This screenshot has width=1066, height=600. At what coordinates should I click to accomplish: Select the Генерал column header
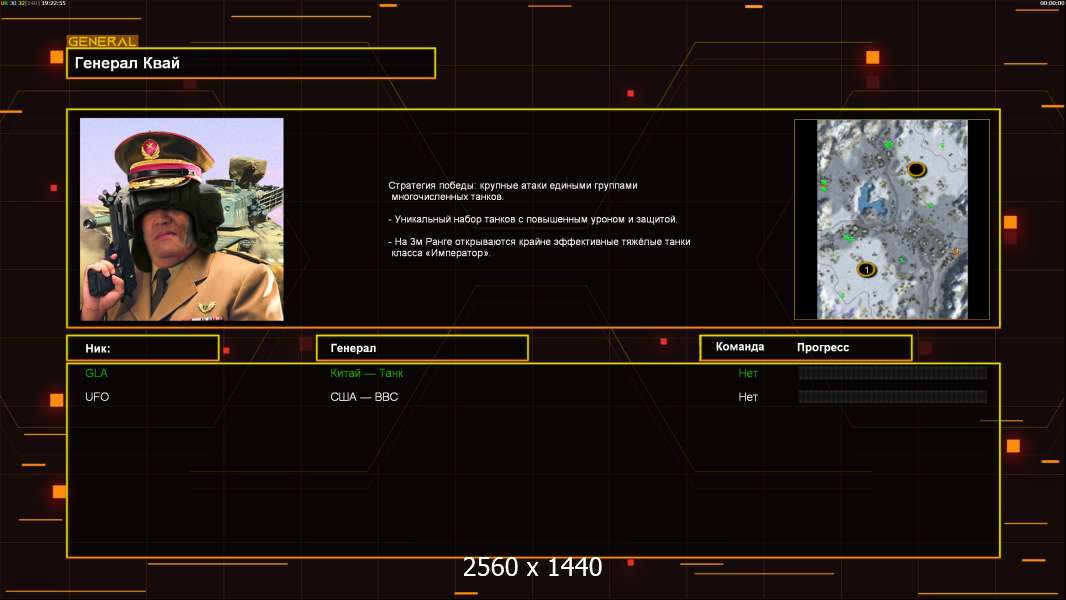(x=421, y=348)
